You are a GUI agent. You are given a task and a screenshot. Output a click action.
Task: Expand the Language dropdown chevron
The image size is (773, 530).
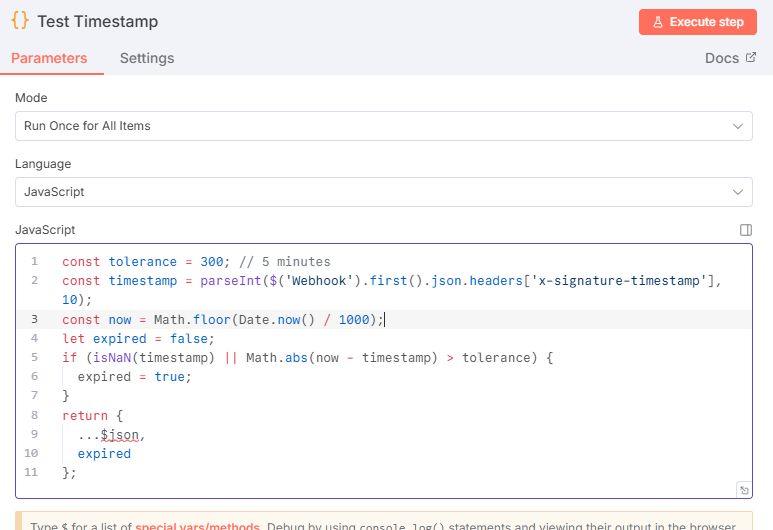[x=738, y=192]
